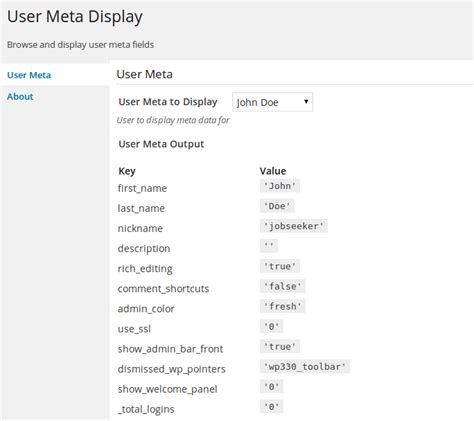Click the User Meta Display page title
Viewport: 474px width, 421px height.
point(75,17)
